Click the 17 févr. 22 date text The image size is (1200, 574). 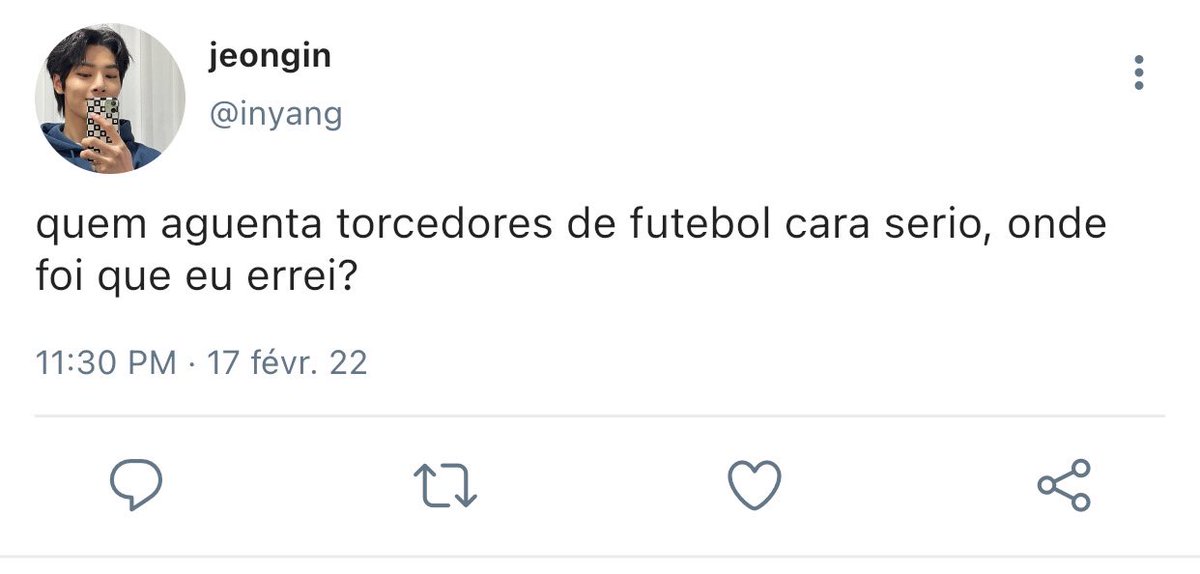tap(286, 362)
